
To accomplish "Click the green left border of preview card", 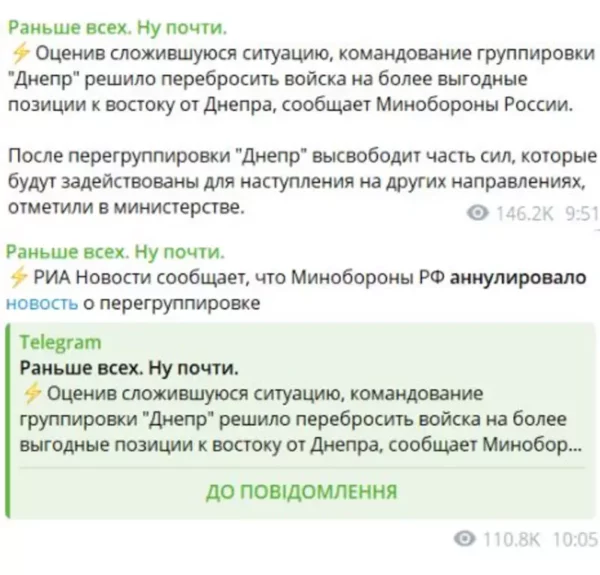I will coord(8,421).
